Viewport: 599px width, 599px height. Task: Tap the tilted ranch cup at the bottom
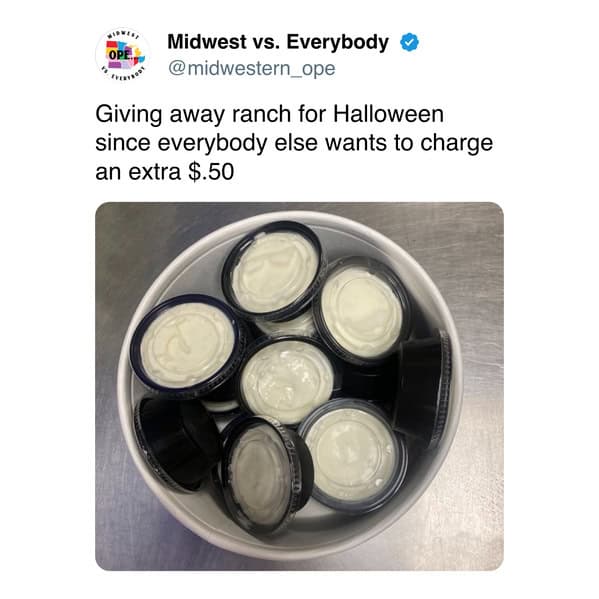(x=265, y=474)
